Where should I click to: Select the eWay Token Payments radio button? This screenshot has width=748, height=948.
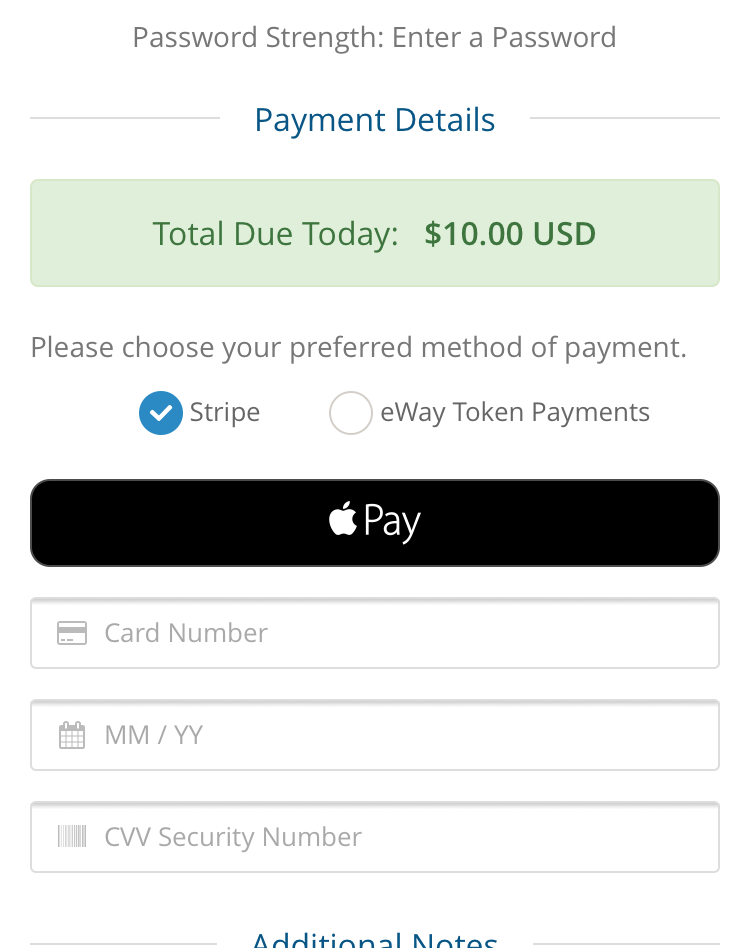(351, 413)
